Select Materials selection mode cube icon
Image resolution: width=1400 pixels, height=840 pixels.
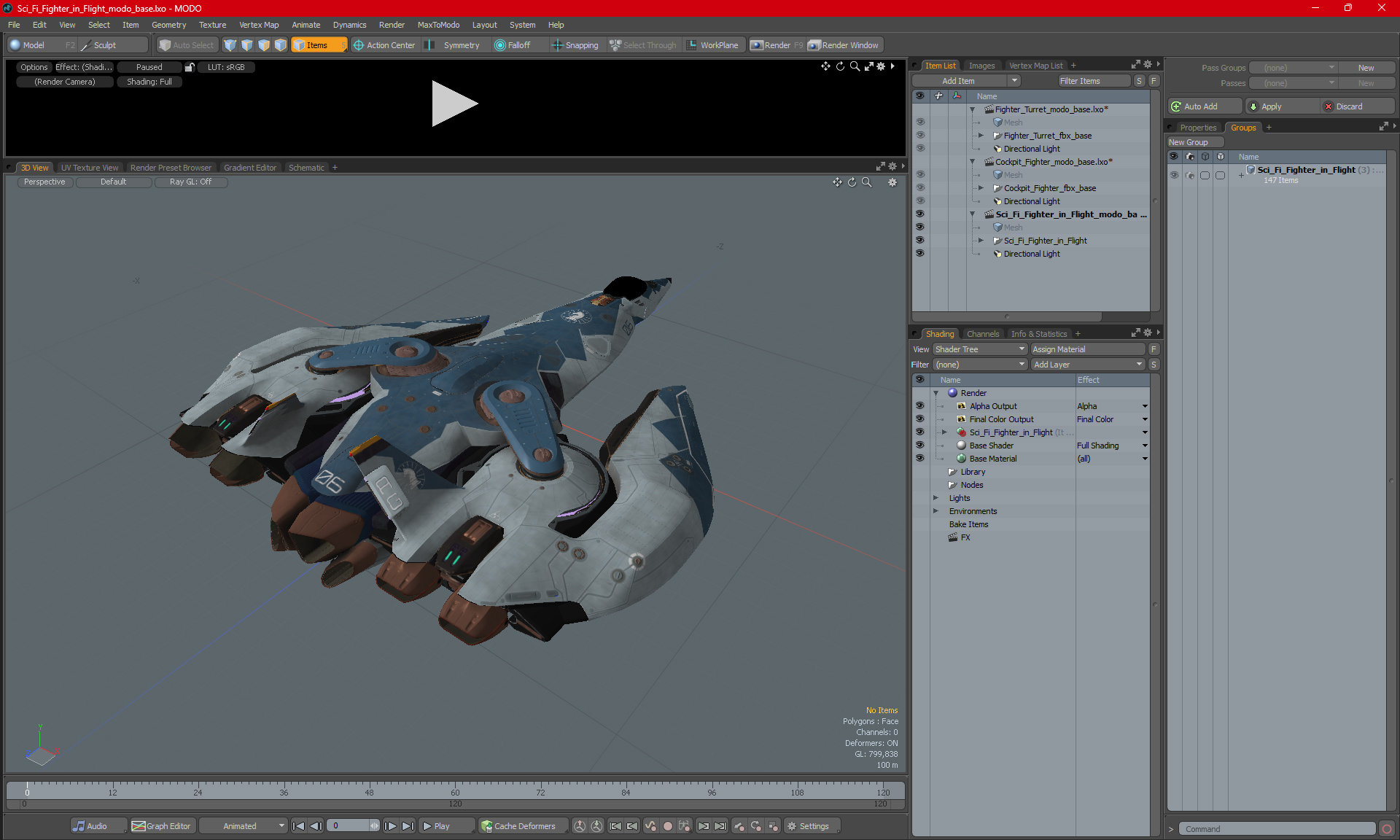281,45
